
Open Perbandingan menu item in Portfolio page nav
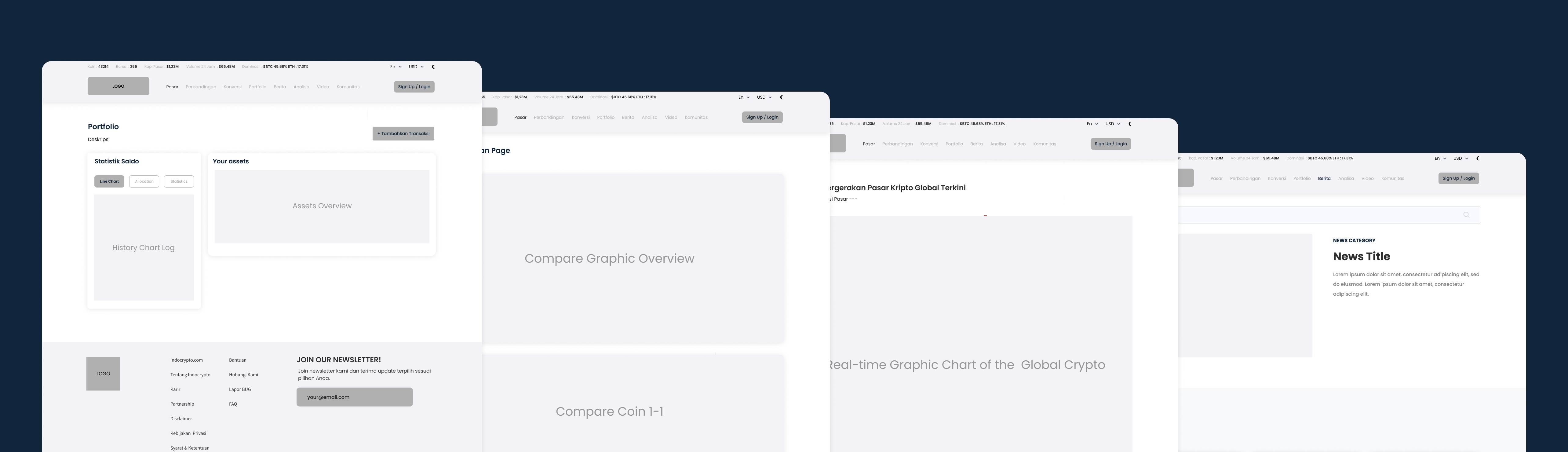coord(201,87)
